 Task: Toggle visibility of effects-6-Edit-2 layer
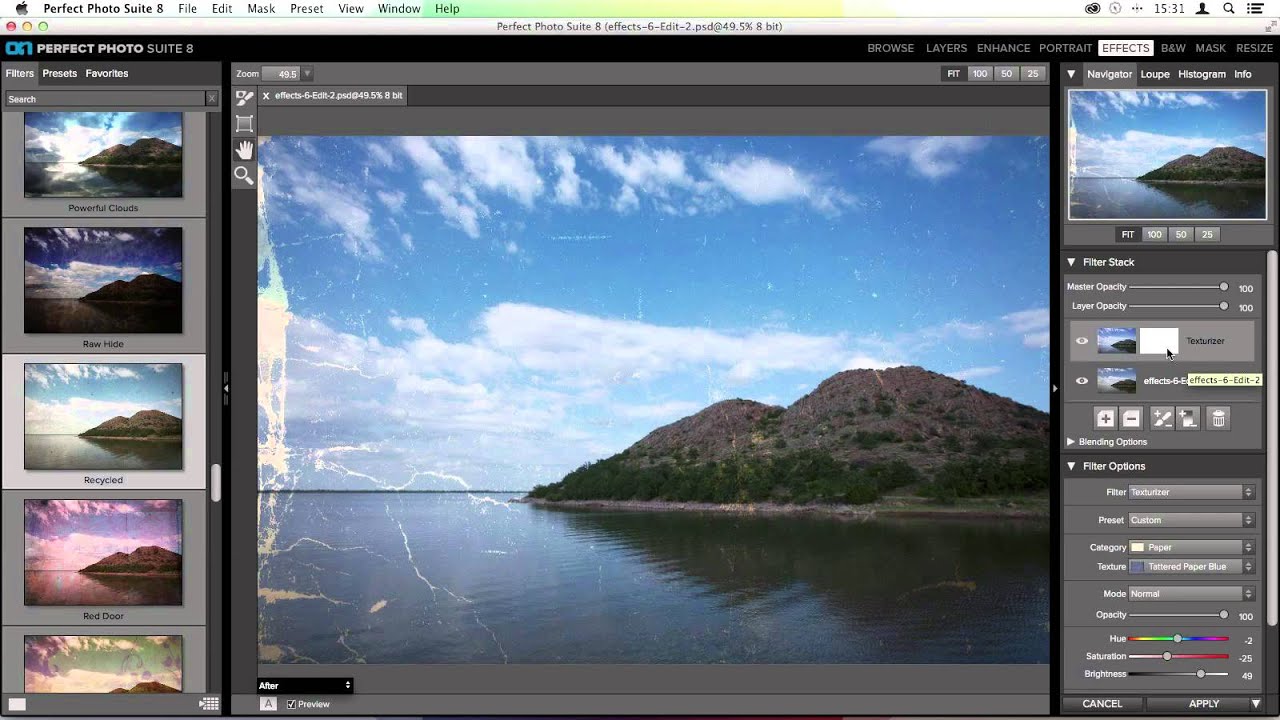point(1081,381)
